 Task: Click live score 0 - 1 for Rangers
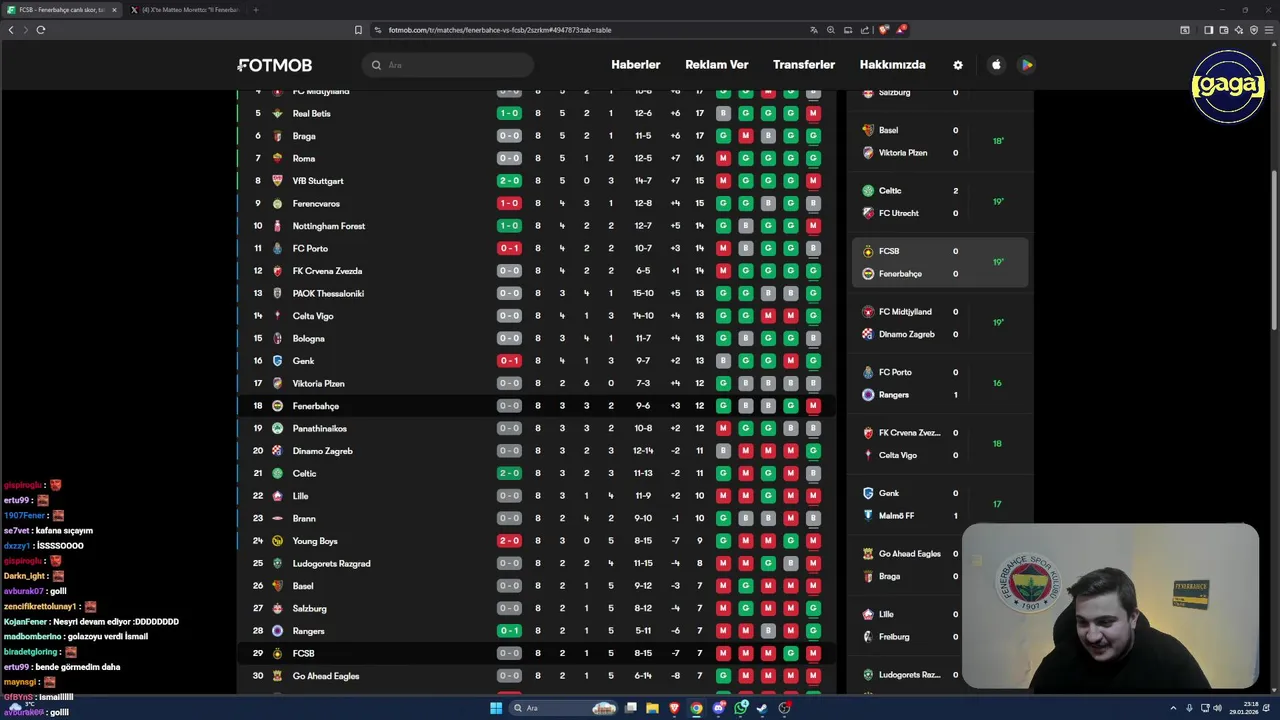coord(509,631)
